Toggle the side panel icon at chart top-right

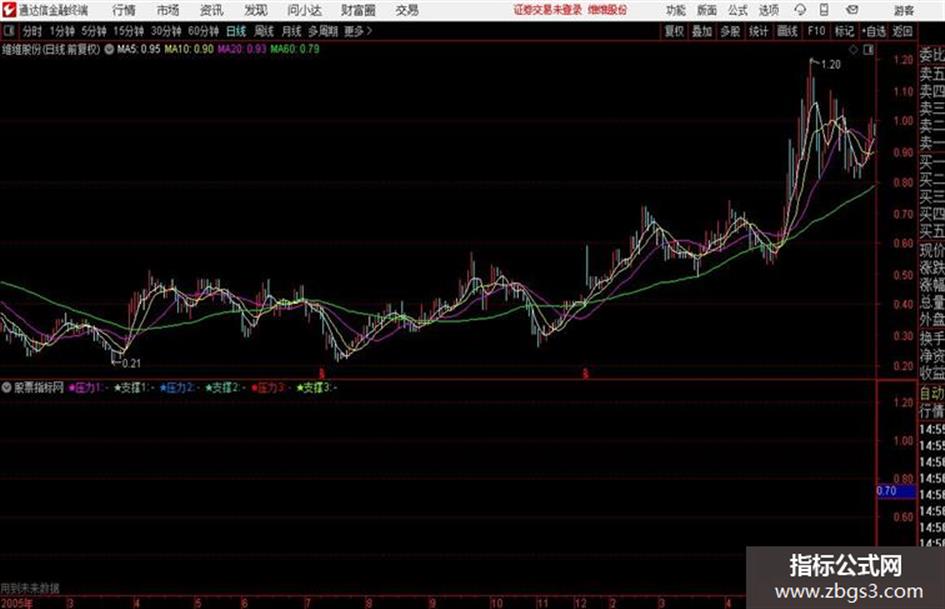pos(868,50)
